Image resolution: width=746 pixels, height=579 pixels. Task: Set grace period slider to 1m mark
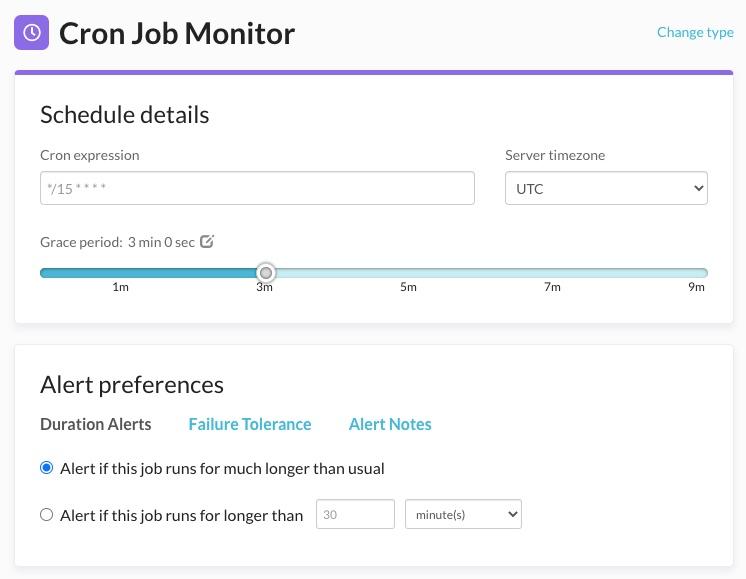tap(120, 273)
